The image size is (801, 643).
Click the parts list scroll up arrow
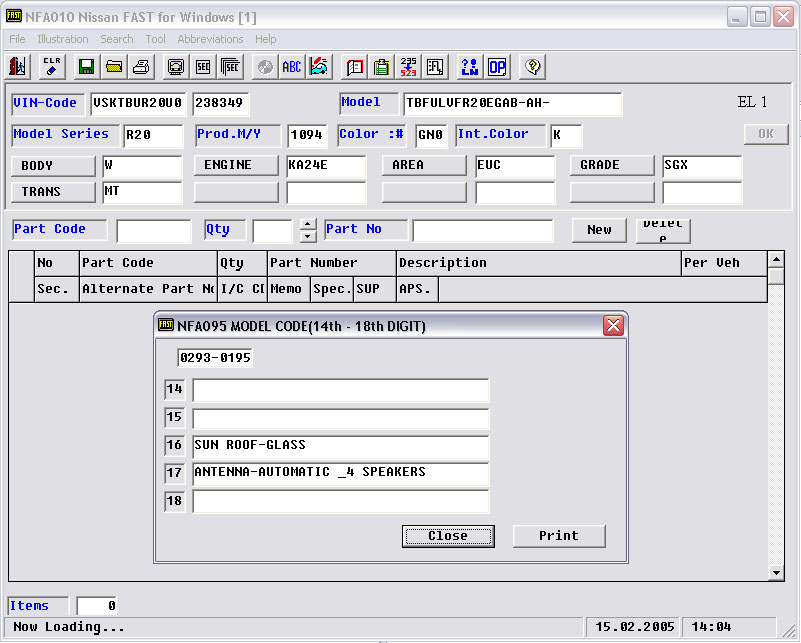776,259
